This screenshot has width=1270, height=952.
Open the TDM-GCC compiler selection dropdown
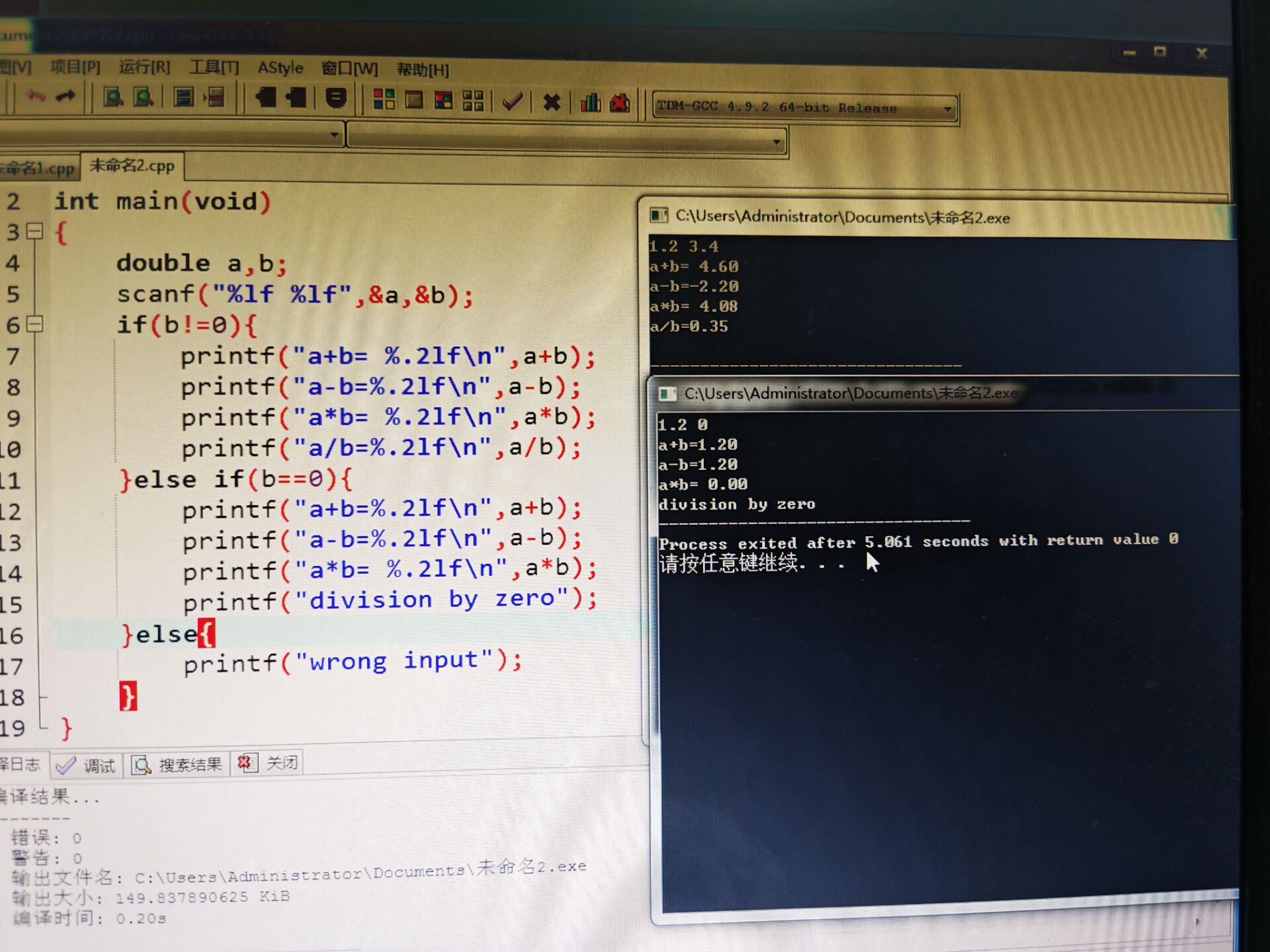click(x=947, y=109)
